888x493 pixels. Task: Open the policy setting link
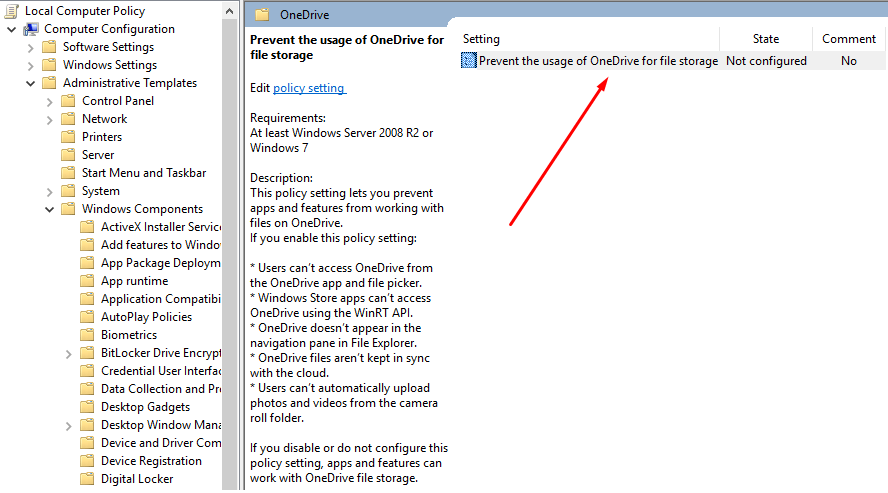(x=309, y=88)
